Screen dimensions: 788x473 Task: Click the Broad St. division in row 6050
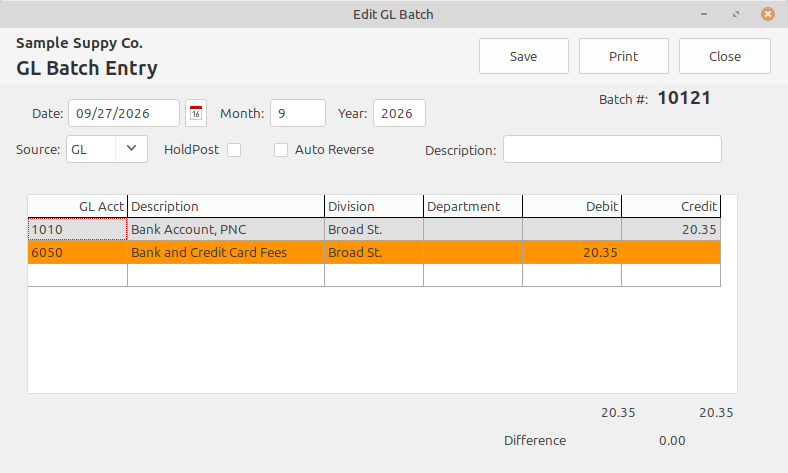tap(374, 252)
